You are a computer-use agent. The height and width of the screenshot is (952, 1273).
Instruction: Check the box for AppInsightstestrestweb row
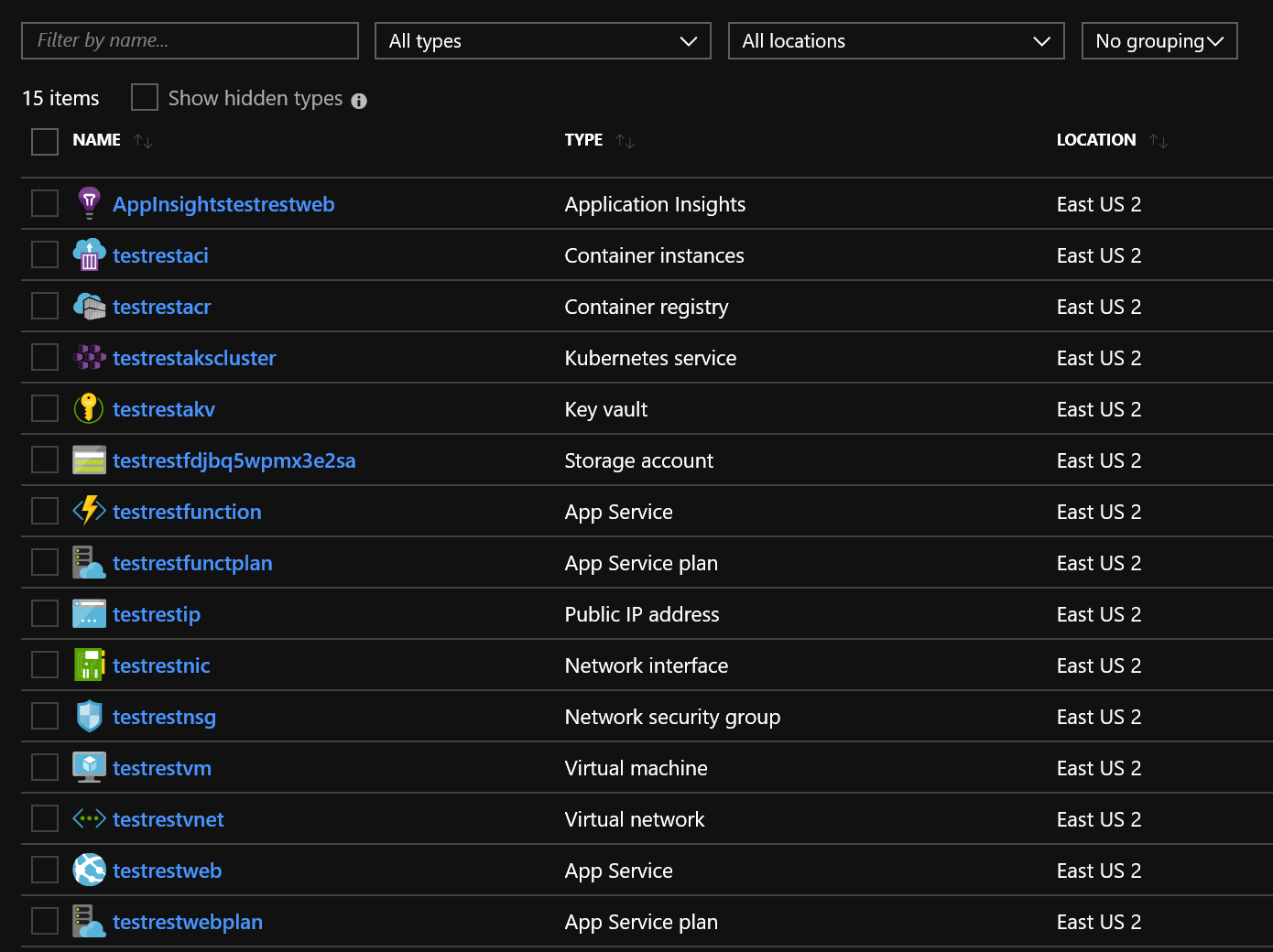(x=45, y=203)
